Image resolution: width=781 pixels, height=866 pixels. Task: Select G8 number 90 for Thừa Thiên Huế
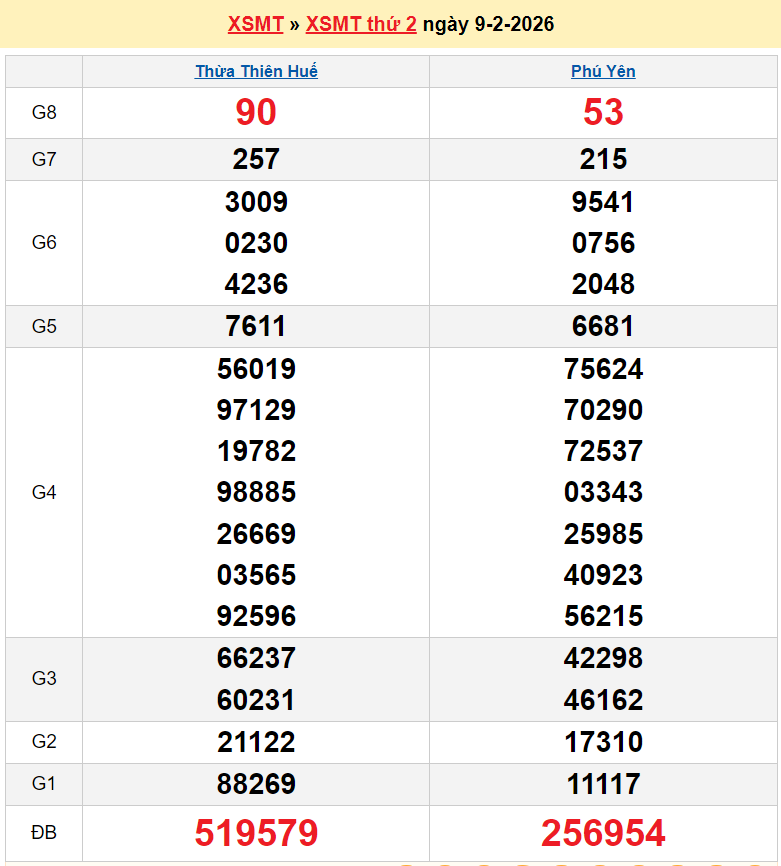coord(256,113)
